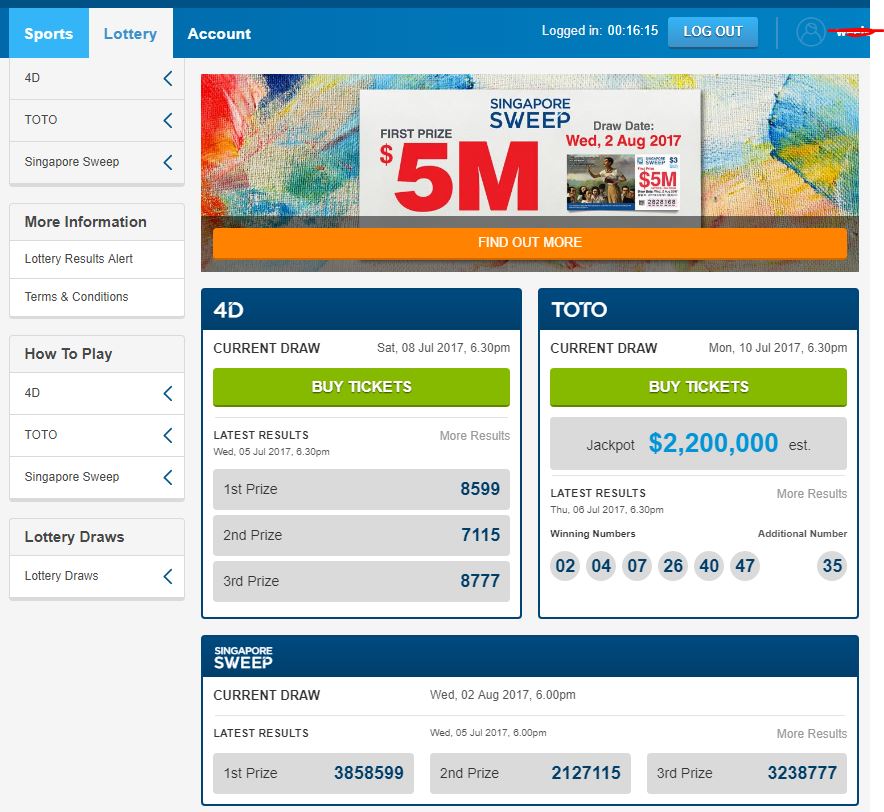
Task: Click Sweep current draw date Wed, 02 Aug 2017
Action: 503,695
